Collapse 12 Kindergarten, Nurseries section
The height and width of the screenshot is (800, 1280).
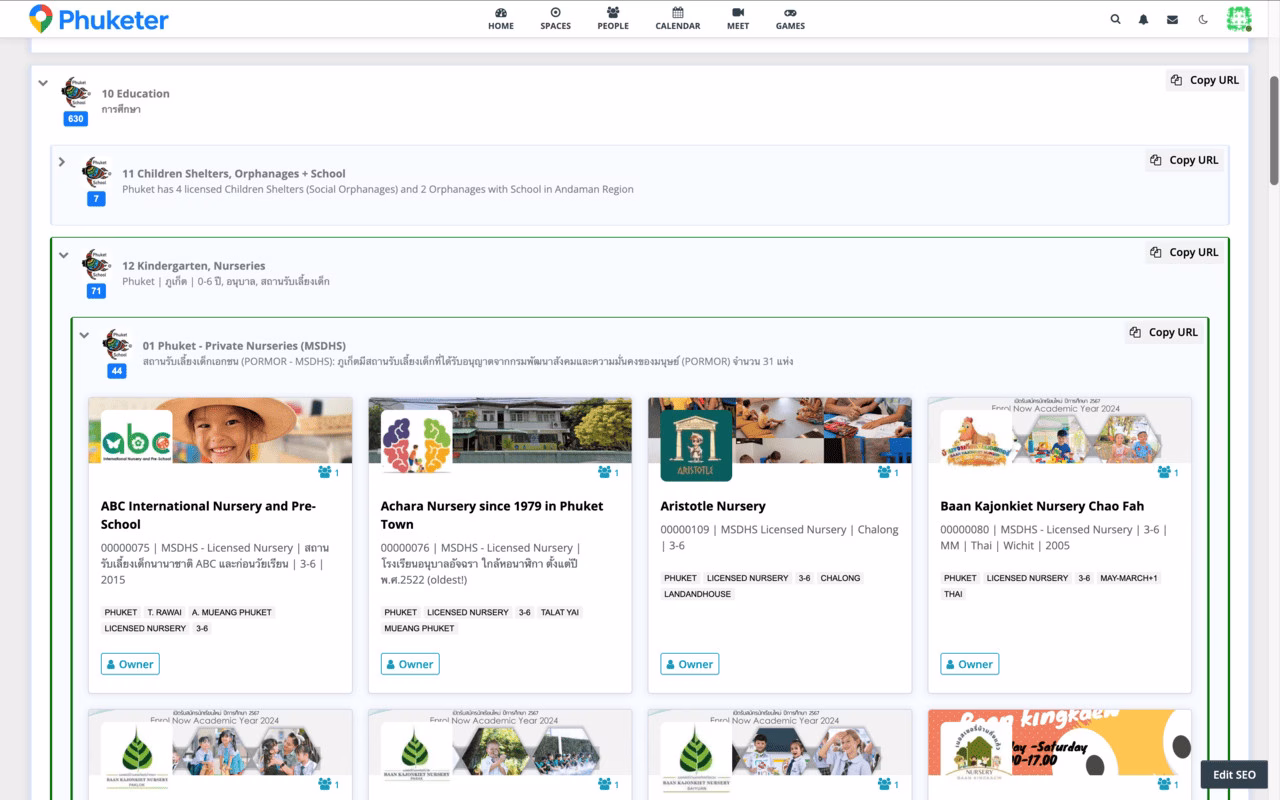tap(63, 255)
